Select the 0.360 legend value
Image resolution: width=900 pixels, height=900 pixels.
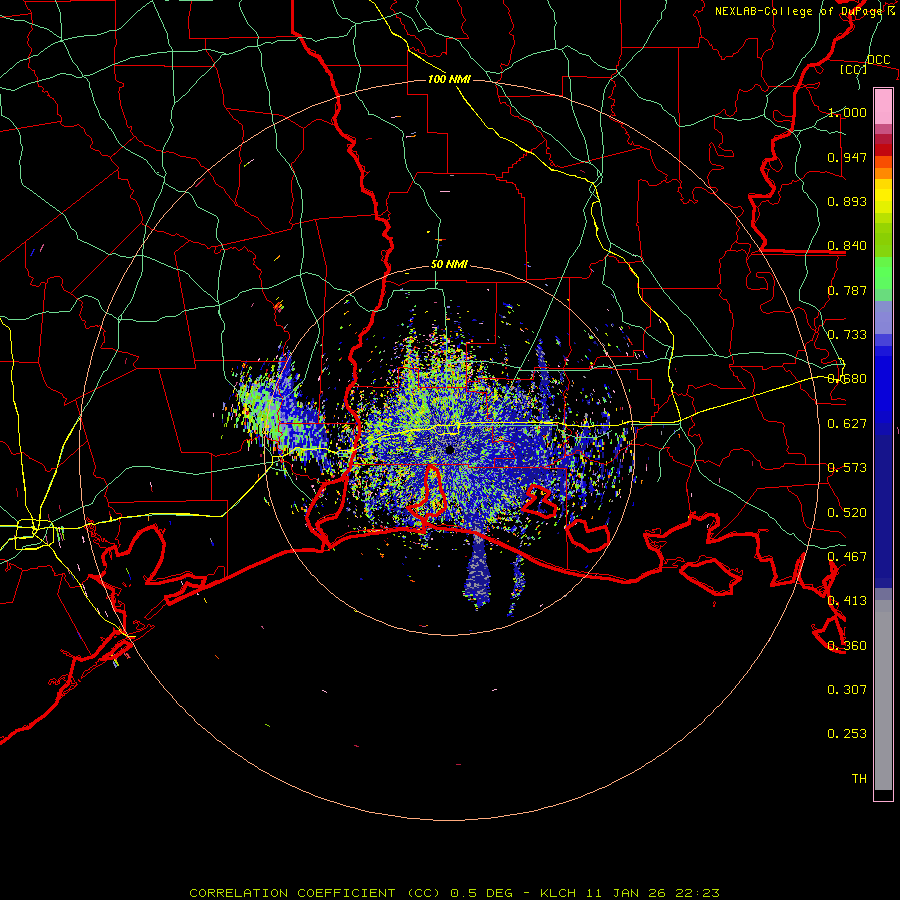coord(847,646)
